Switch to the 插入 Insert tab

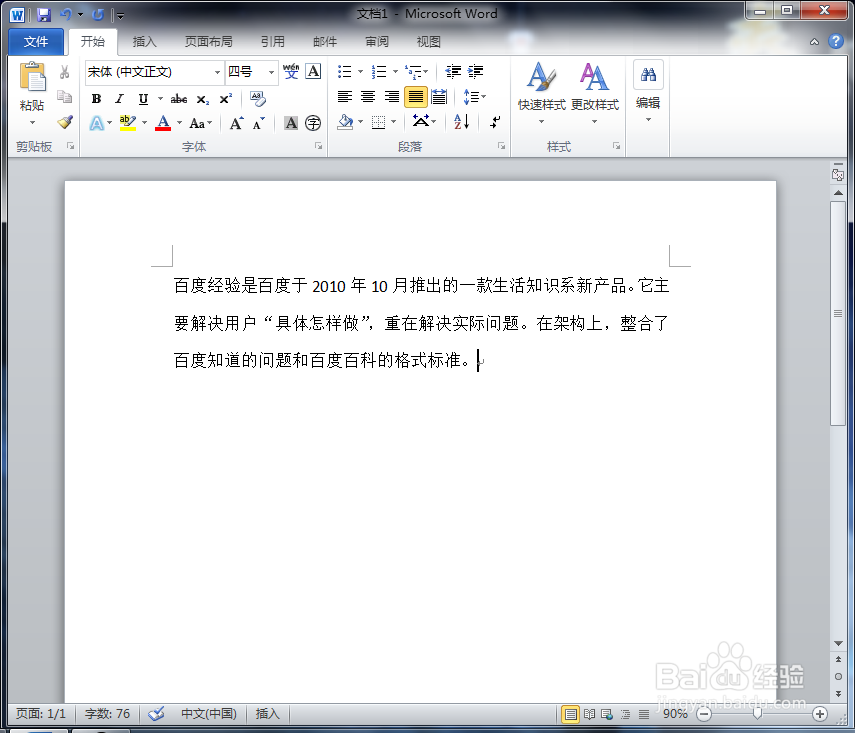[x=144, y=41]
